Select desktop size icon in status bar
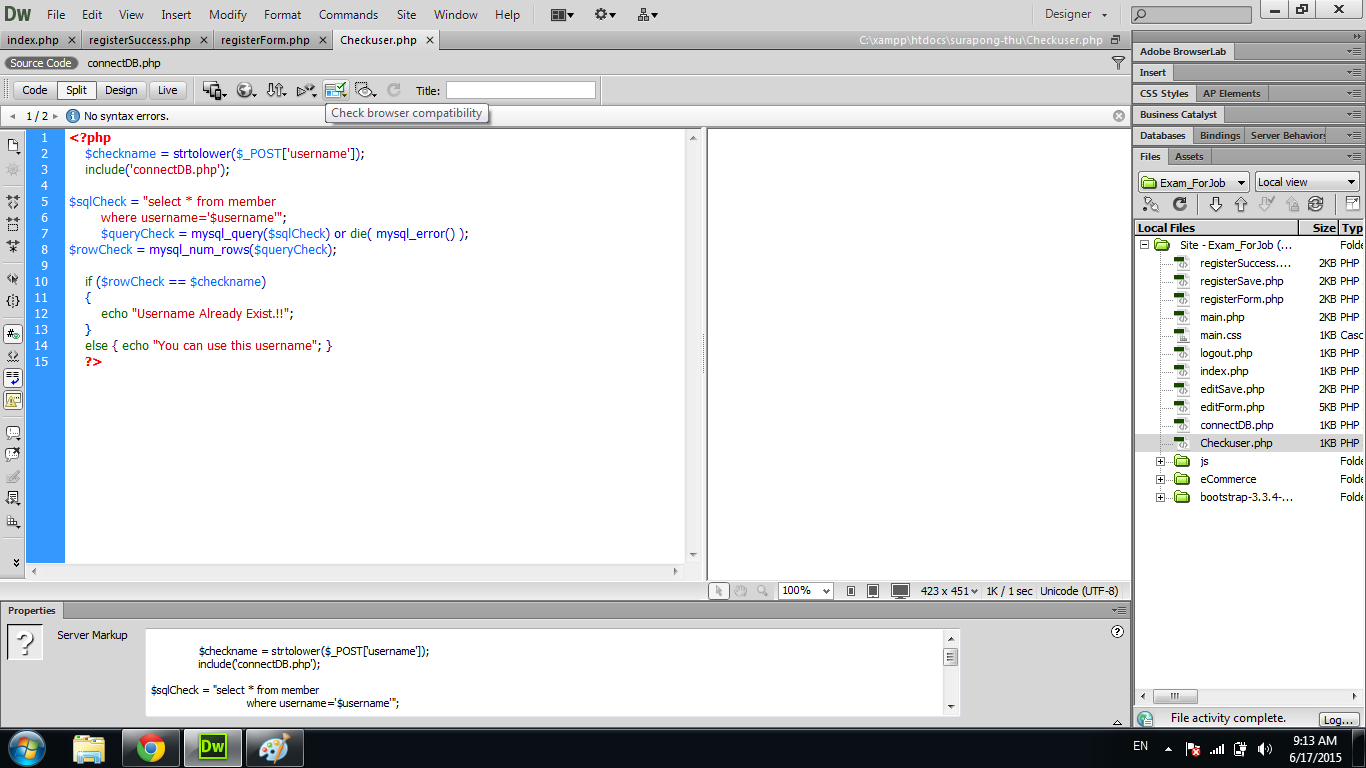Screen dimensions: 1366x768 [x=900, y=591]
